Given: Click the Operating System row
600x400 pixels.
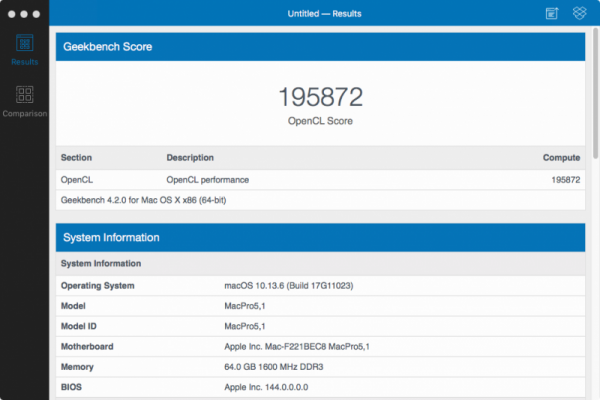Looking at the screenshot, I should pyautogui.click(x=320, y=286).
